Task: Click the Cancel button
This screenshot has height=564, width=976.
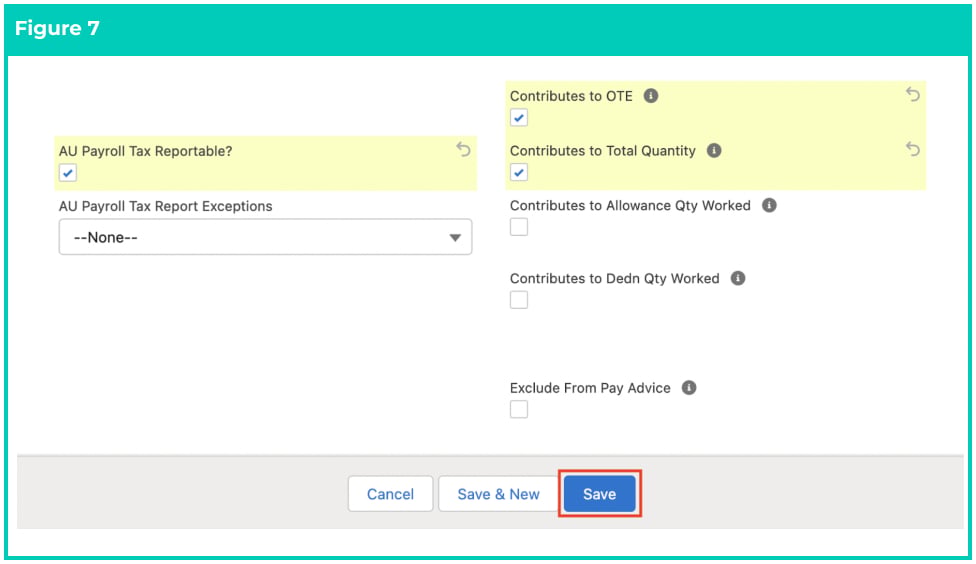Action: (390, 494)
